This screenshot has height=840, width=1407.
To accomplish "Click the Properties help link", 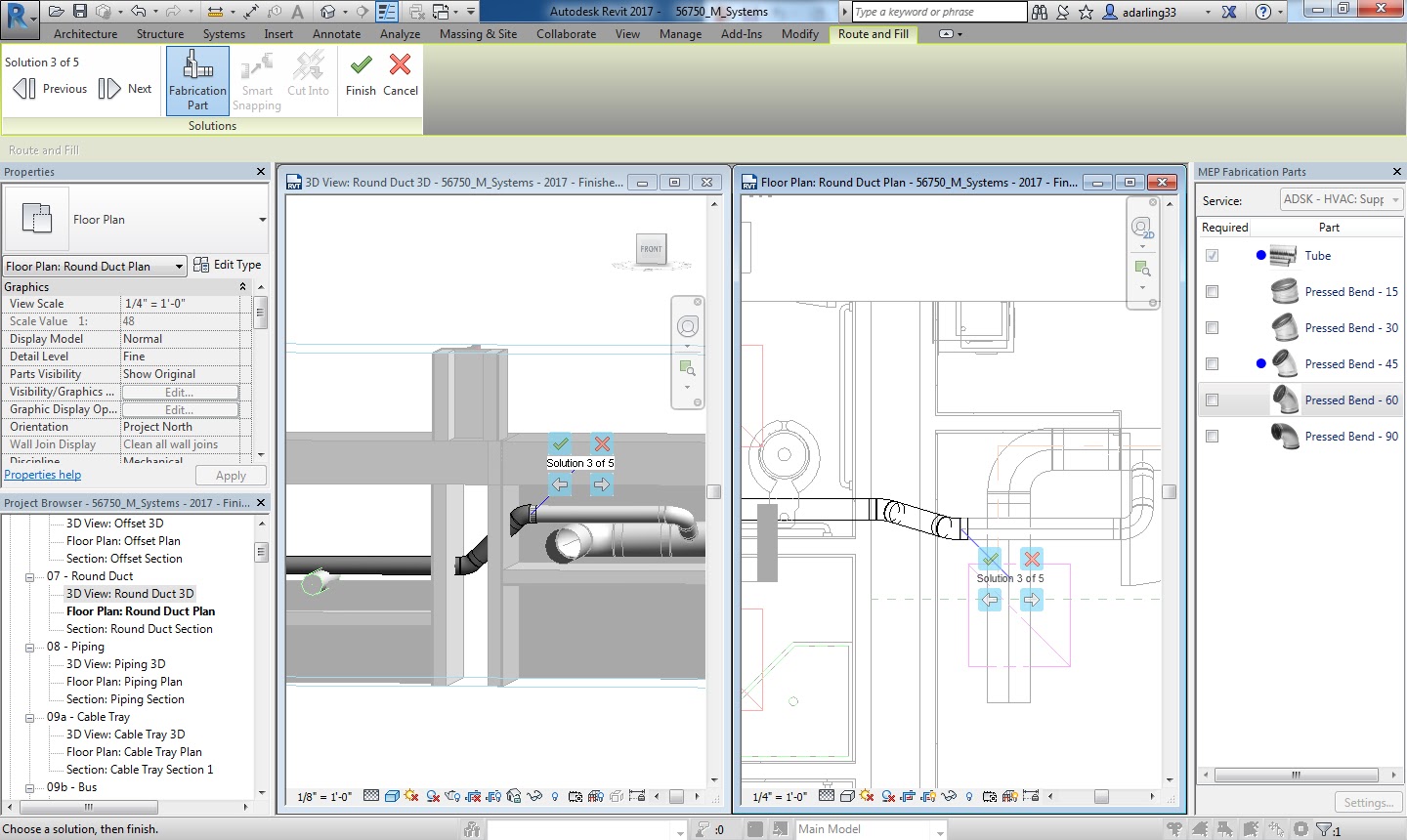I will tap(43, 475).
